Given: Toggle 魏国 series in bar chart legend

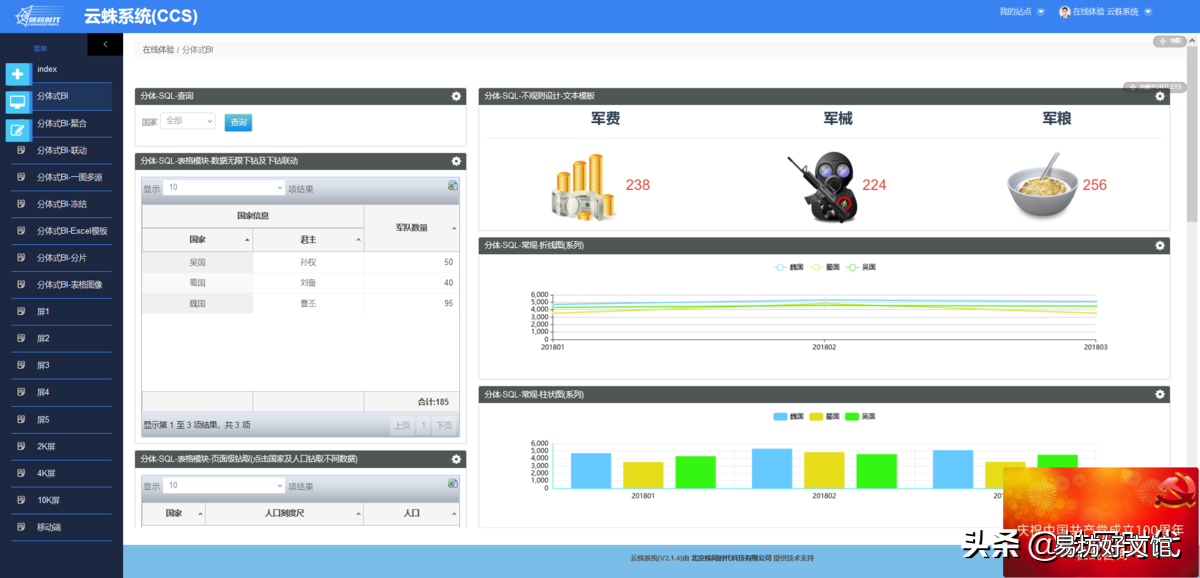Looking at the screenshot, I should point(788,416).
